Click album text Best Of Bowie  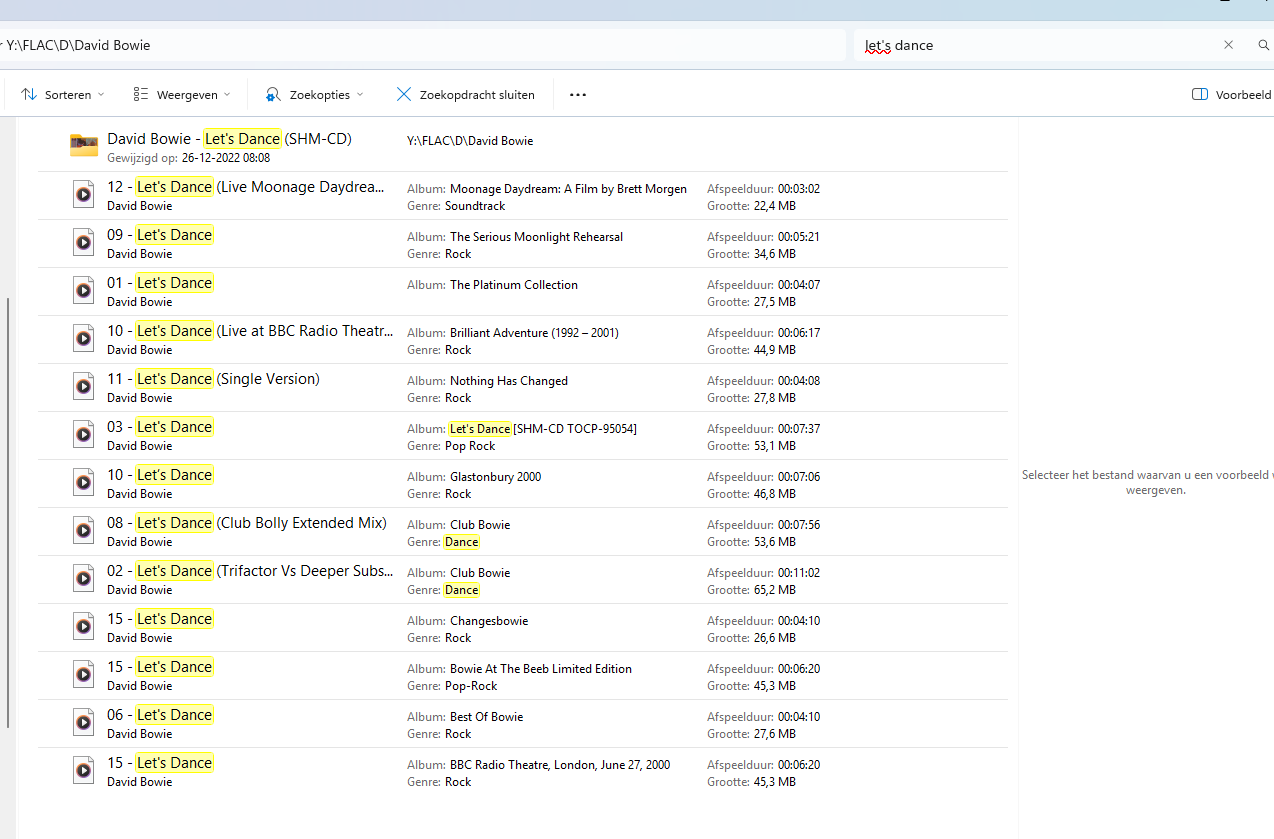(487, 717)
